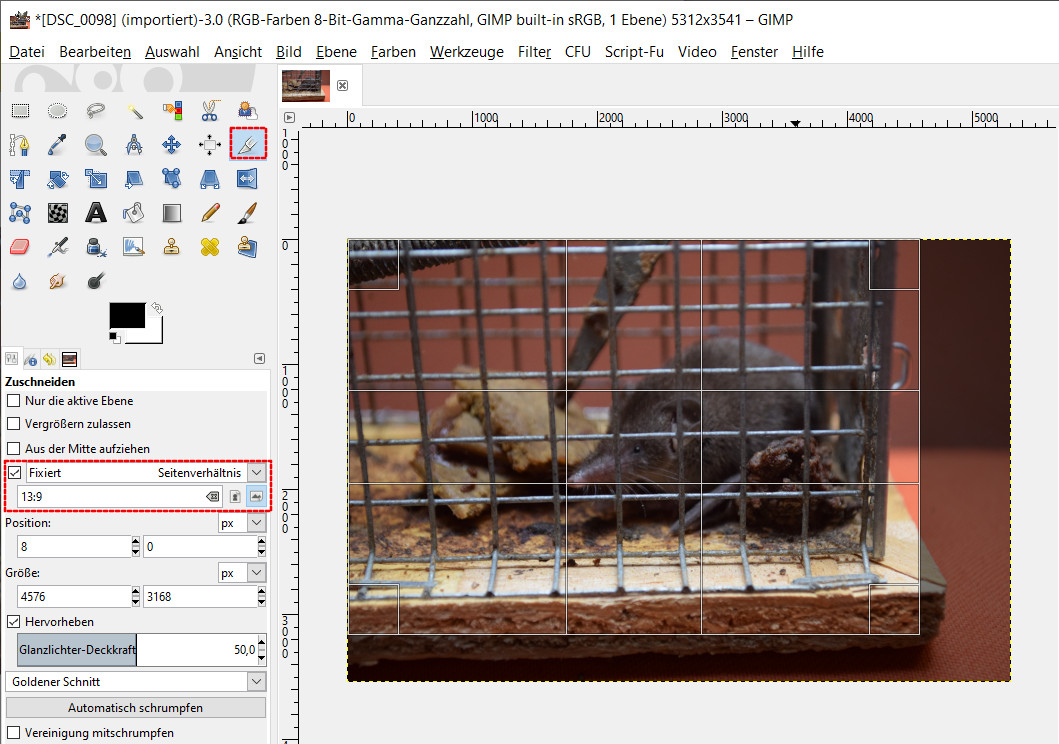Activate the Eraser tool
Viewport: 1059px width, 744px height.
point(20,246)
